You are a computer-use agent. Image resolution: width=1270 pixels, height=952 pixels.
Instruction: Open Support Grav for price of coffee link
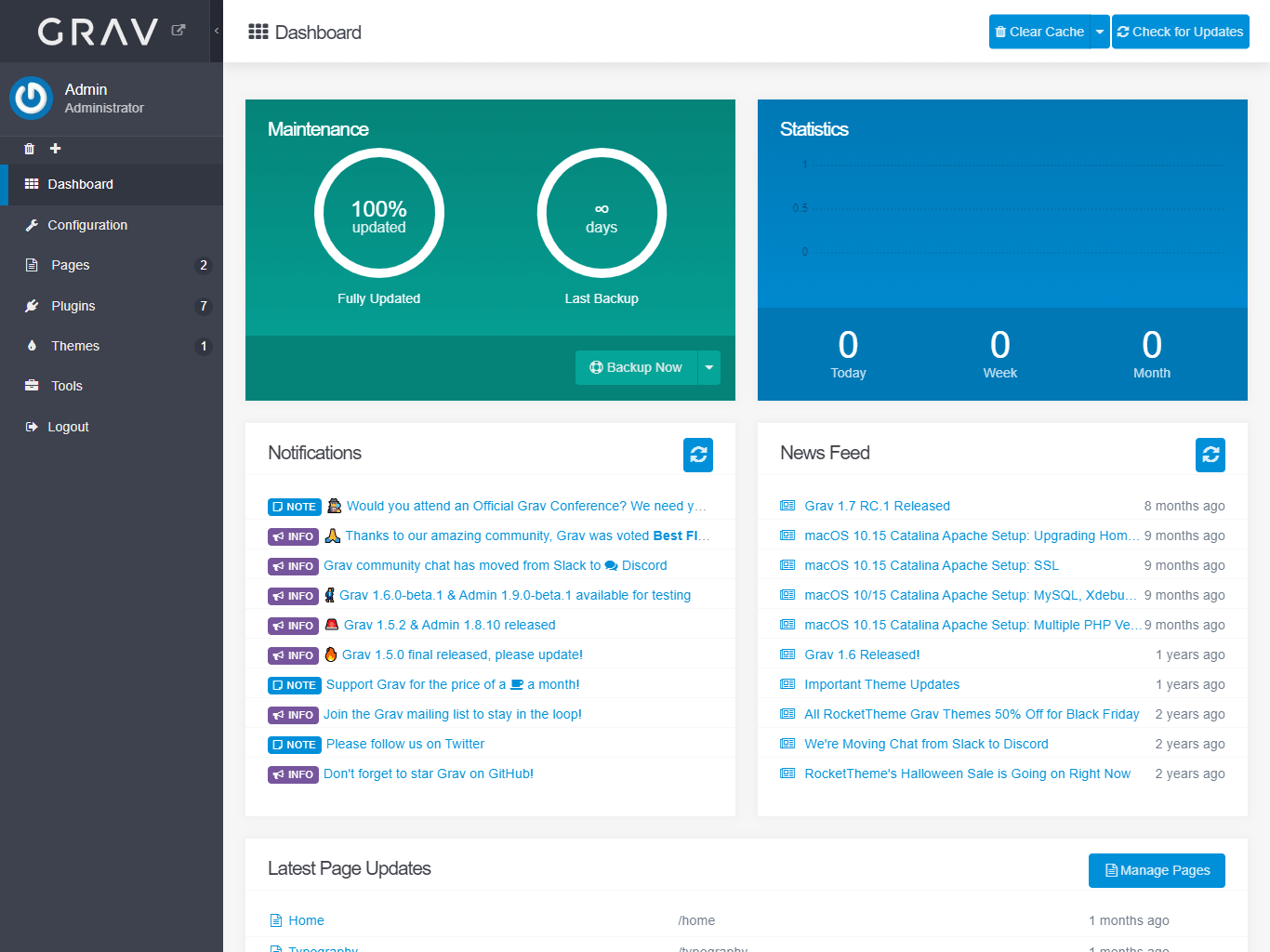(453, 684)
